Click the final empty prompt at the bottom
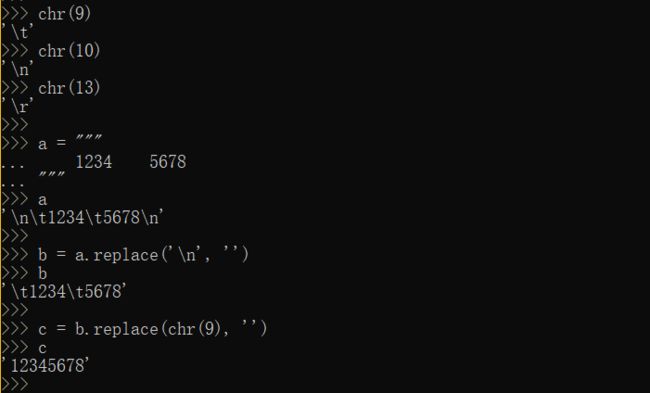650x393 pixels. tap(15, 384)
